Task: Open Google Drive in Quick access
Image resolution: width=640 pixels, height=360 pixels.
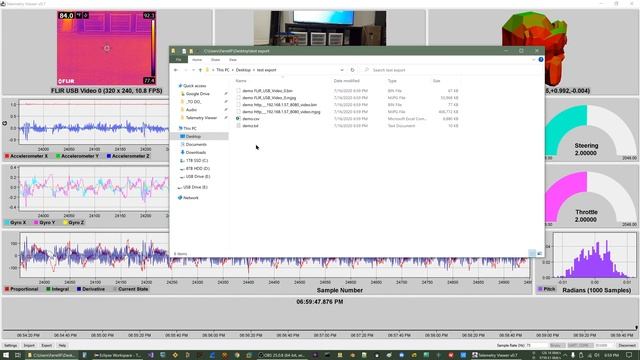Action: tap(198, 94)
